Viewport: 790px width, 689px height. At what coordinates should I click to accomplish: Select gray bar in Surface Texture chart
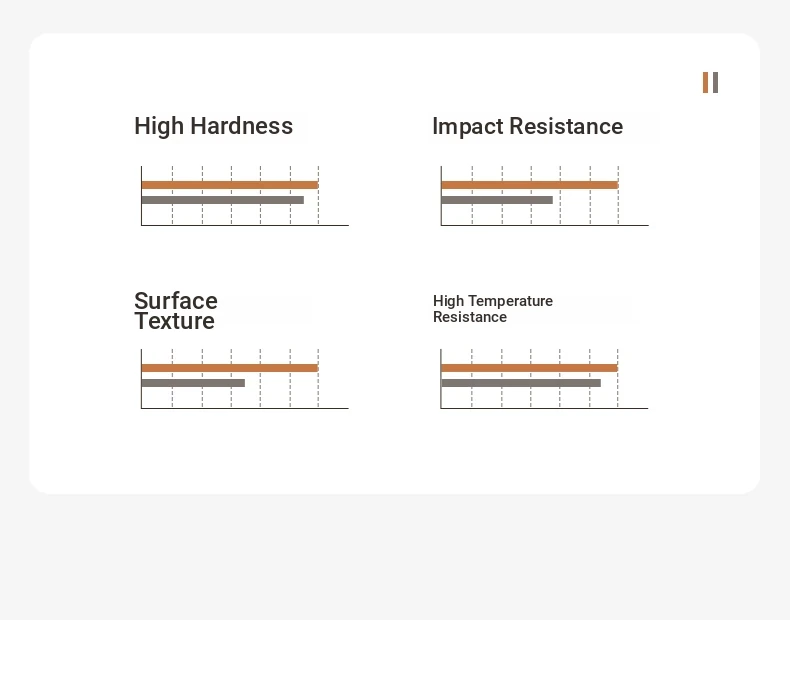click(193, 383)
